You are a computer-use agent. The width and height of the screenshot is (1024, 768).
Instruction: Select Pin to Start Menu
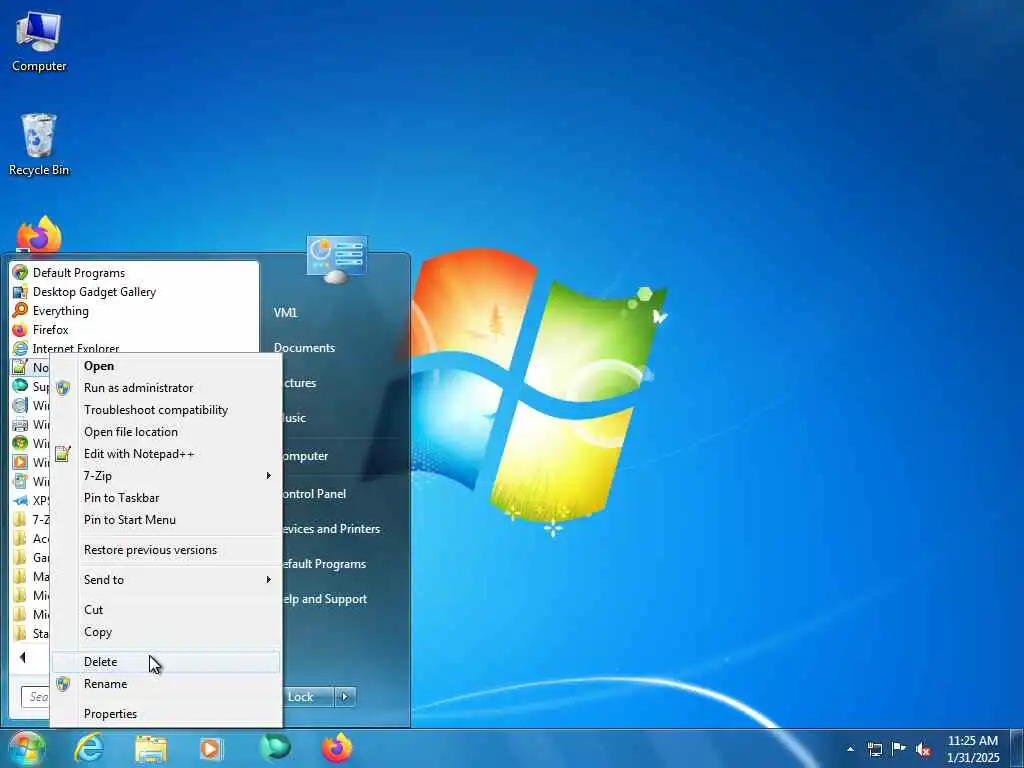[x=166, y=520]
